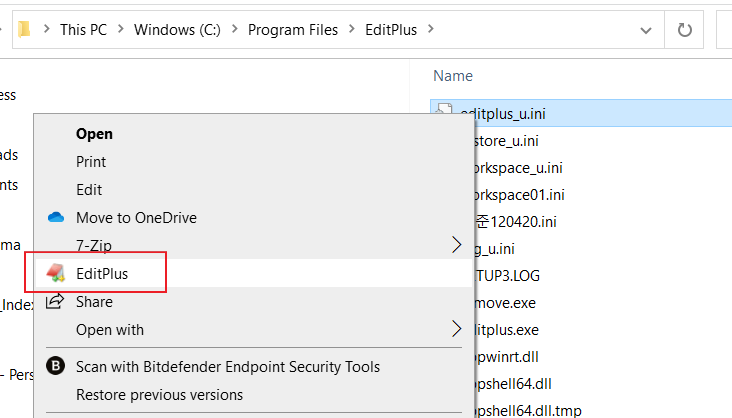Select the file ending itplus.exe
This screenshot has height=418, width=732.
(x=507, y=330)
